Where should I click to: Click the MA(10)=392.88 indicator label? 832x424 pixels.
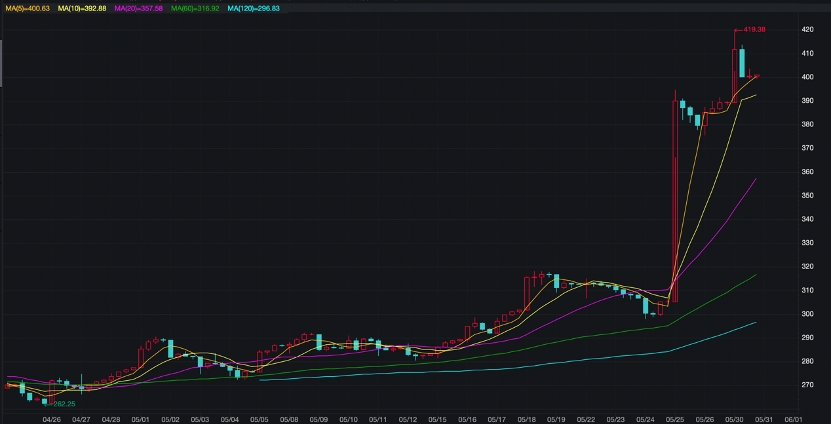pos(82,8)
